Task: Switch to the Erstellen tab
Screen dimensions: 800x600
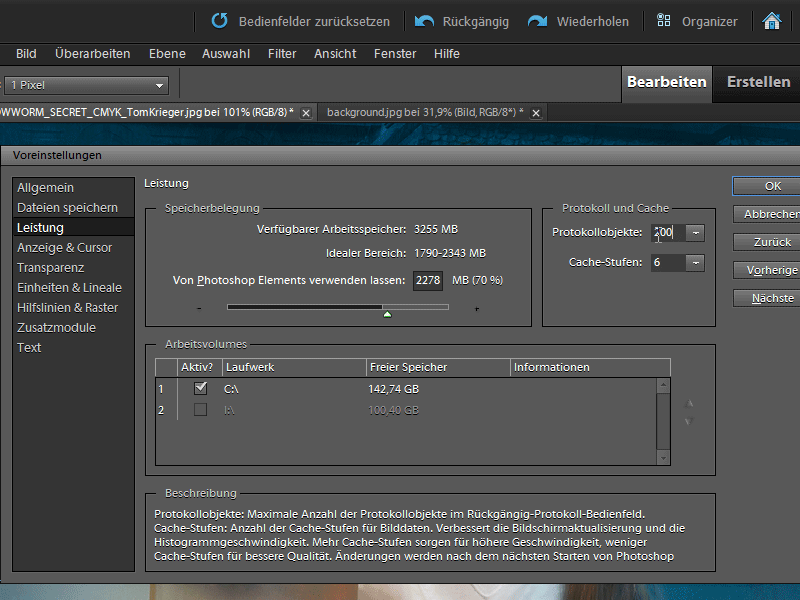Action: click(758, 83)
